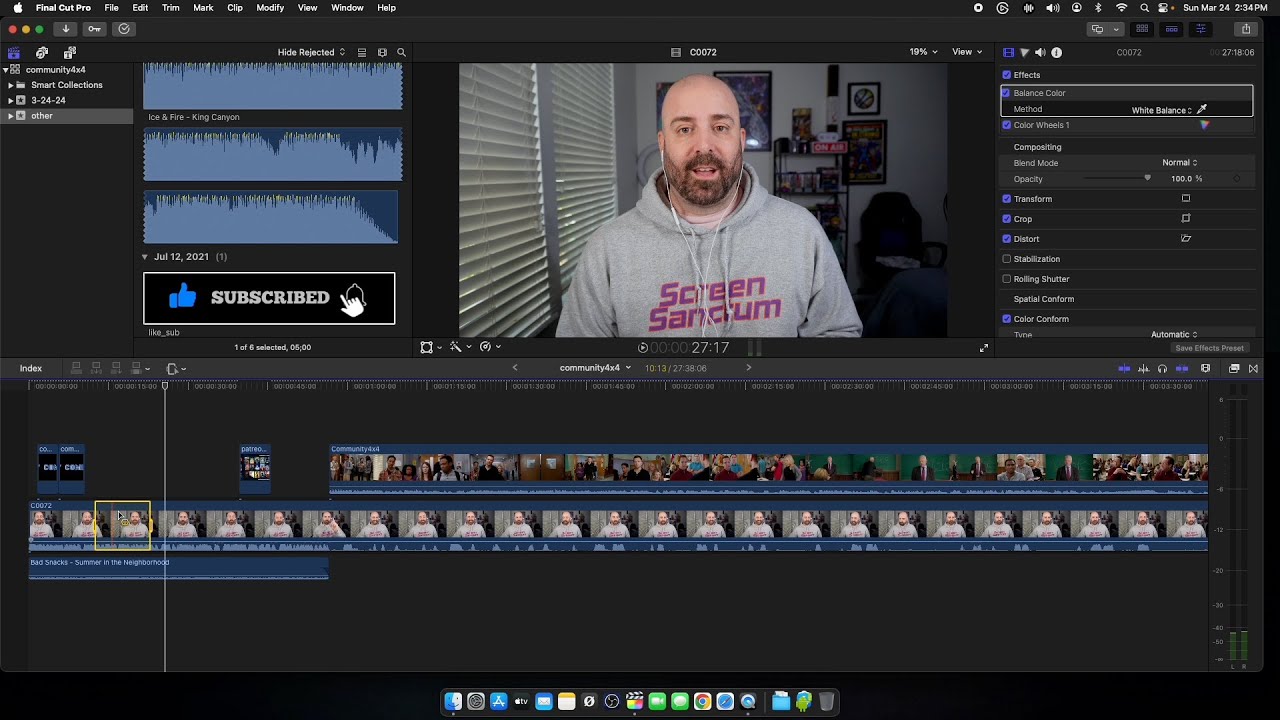The image size is (1280, 720).
Task: Show Background Tasks checkmark icon
Action: (x=124, y=29)
